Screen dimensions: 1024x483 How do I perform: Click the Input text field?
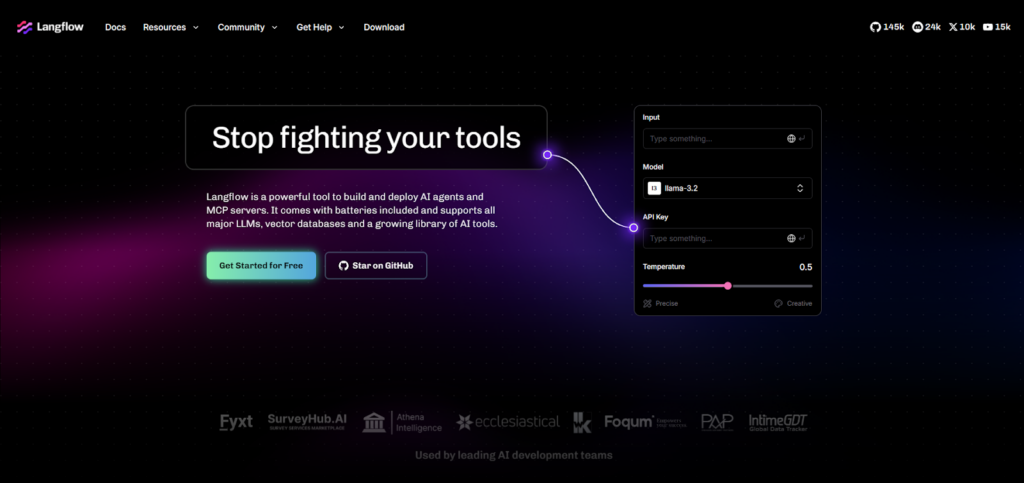pyautogui.click(x=728, y=138)
